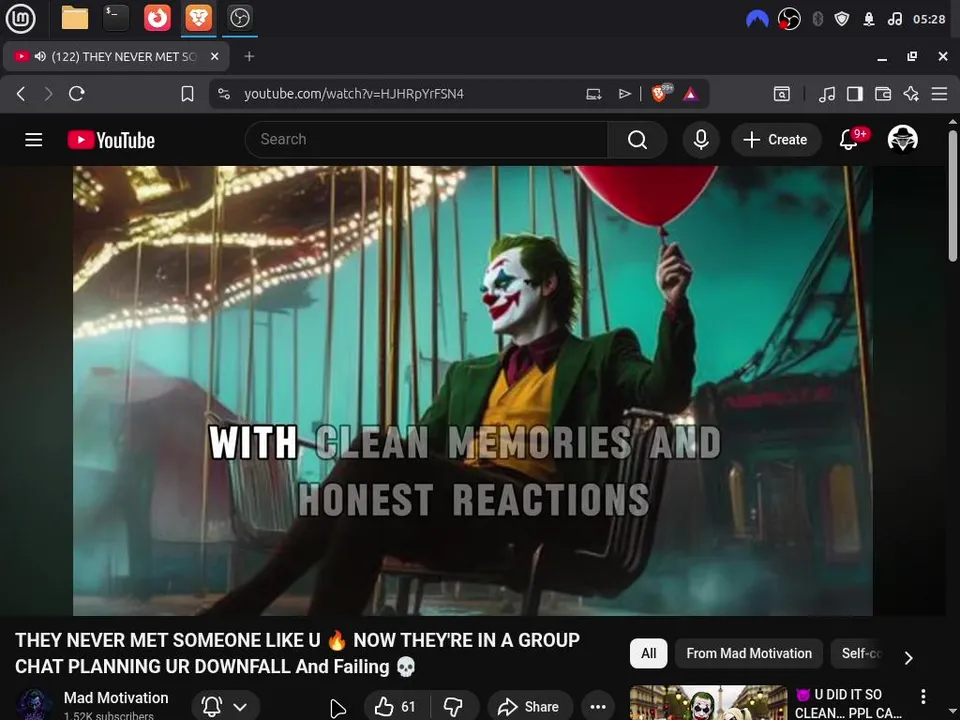This screenshot has height=720, width=960.
Task: Open a new browser tab
Action: [x=249, y=56]
